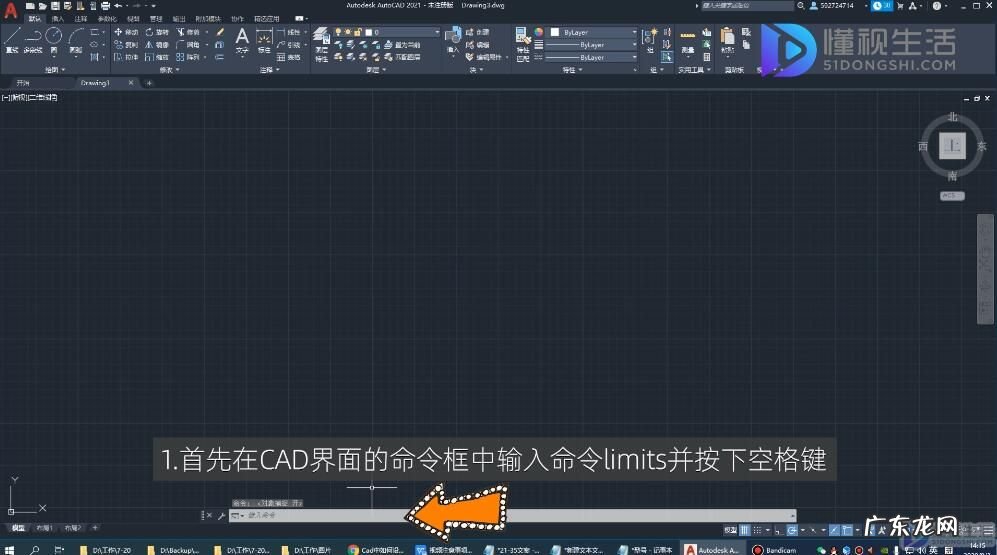Toggle the Model (模型) space status button
This screenshot has width=997, height=555.
730,530
